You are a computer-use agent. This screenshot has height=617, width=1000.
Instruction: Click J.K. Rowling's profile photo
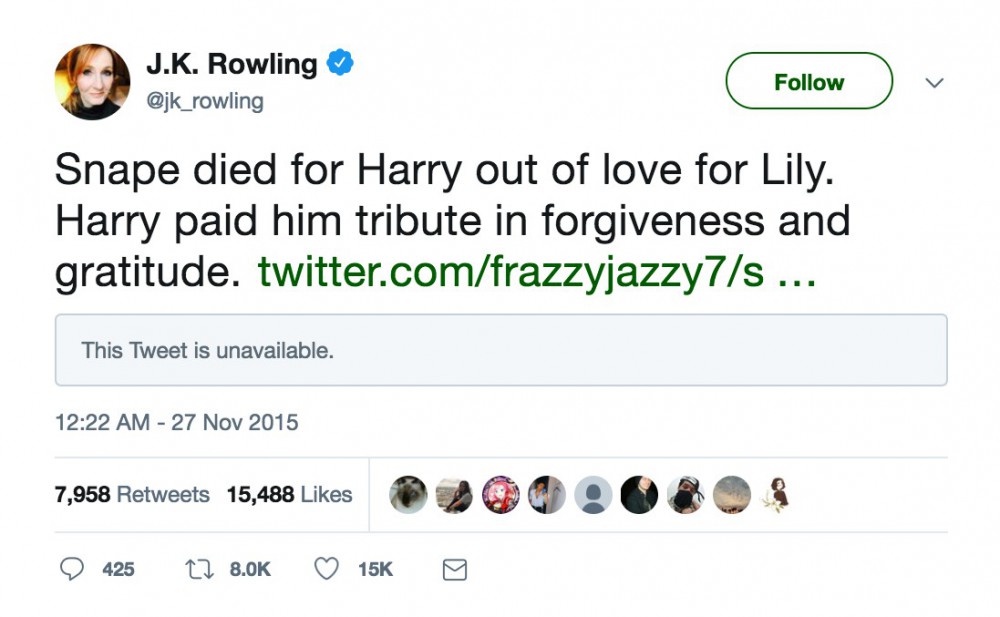click(x=92, y=82)
